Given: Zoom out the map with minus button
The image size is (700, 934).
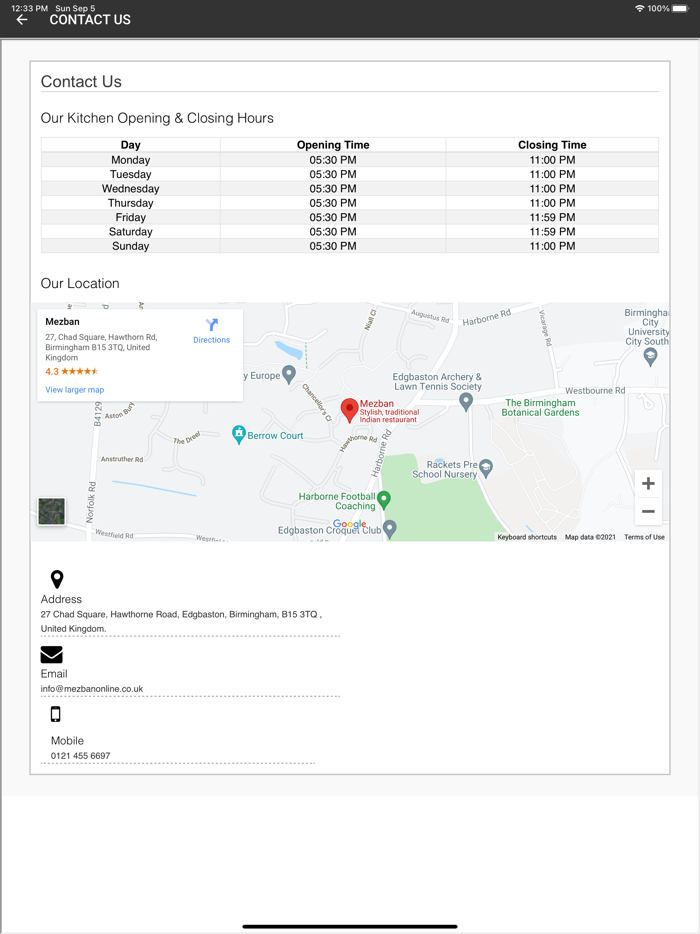Looking at the screenshot, I should point(648,511).
